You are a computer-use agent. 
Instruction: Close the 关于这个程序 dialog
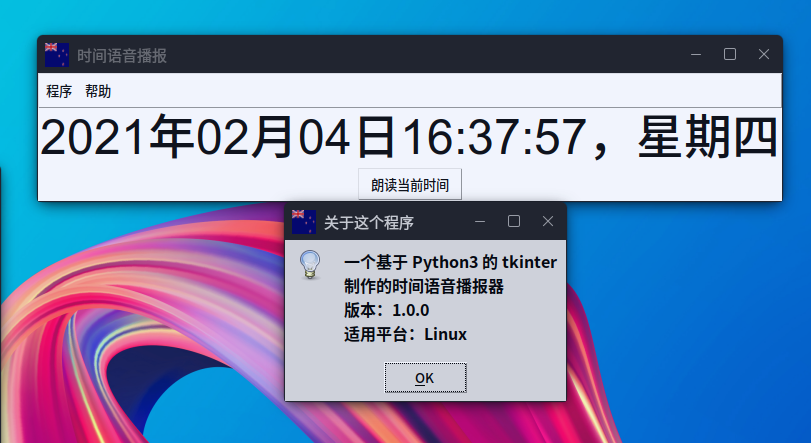click(x=548, y=221)
